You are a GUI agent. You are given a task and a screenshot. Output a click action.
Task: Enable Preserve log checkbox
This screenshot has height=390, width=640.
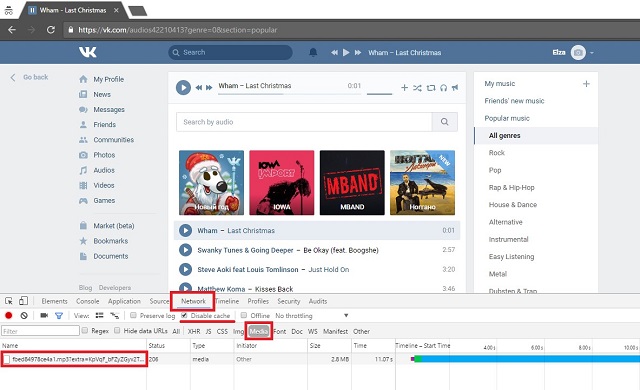(x=133, y=315)
